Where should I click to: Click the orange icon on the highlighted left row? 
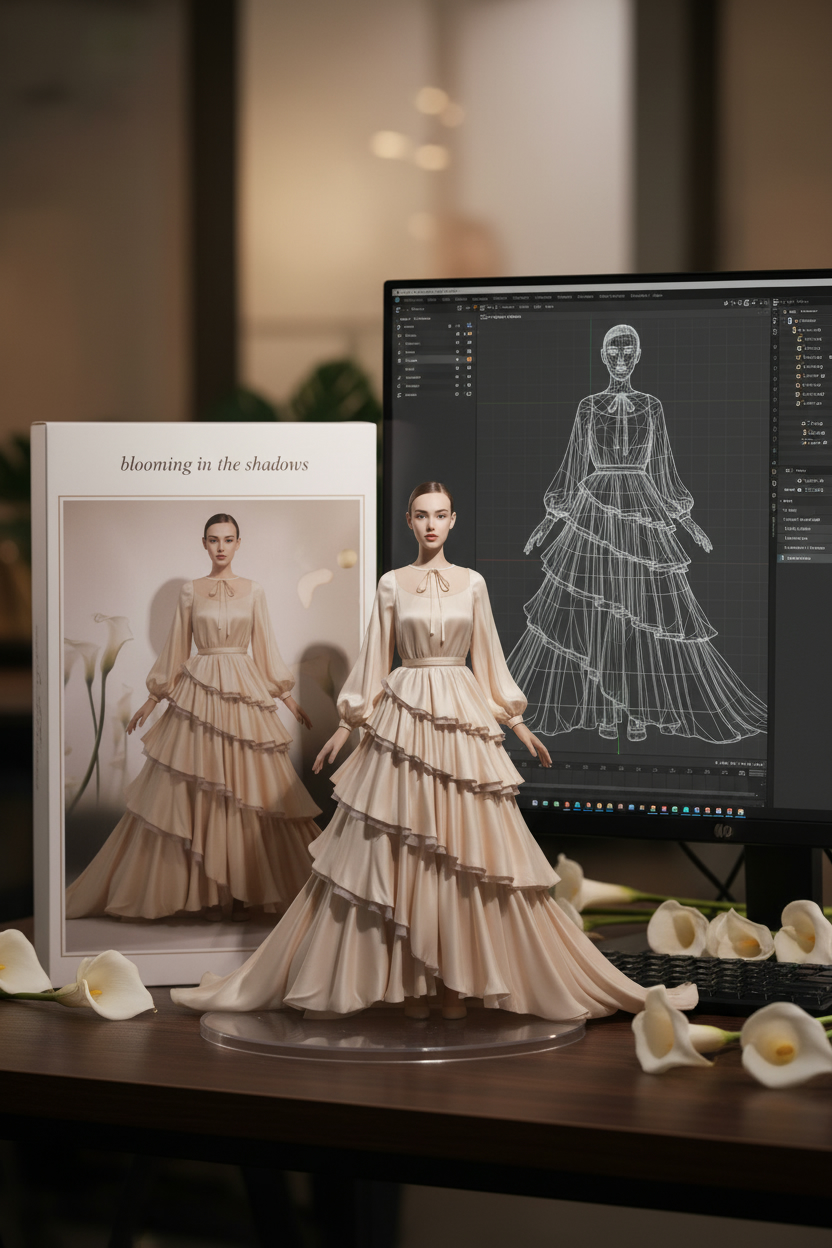coord(469,360)
